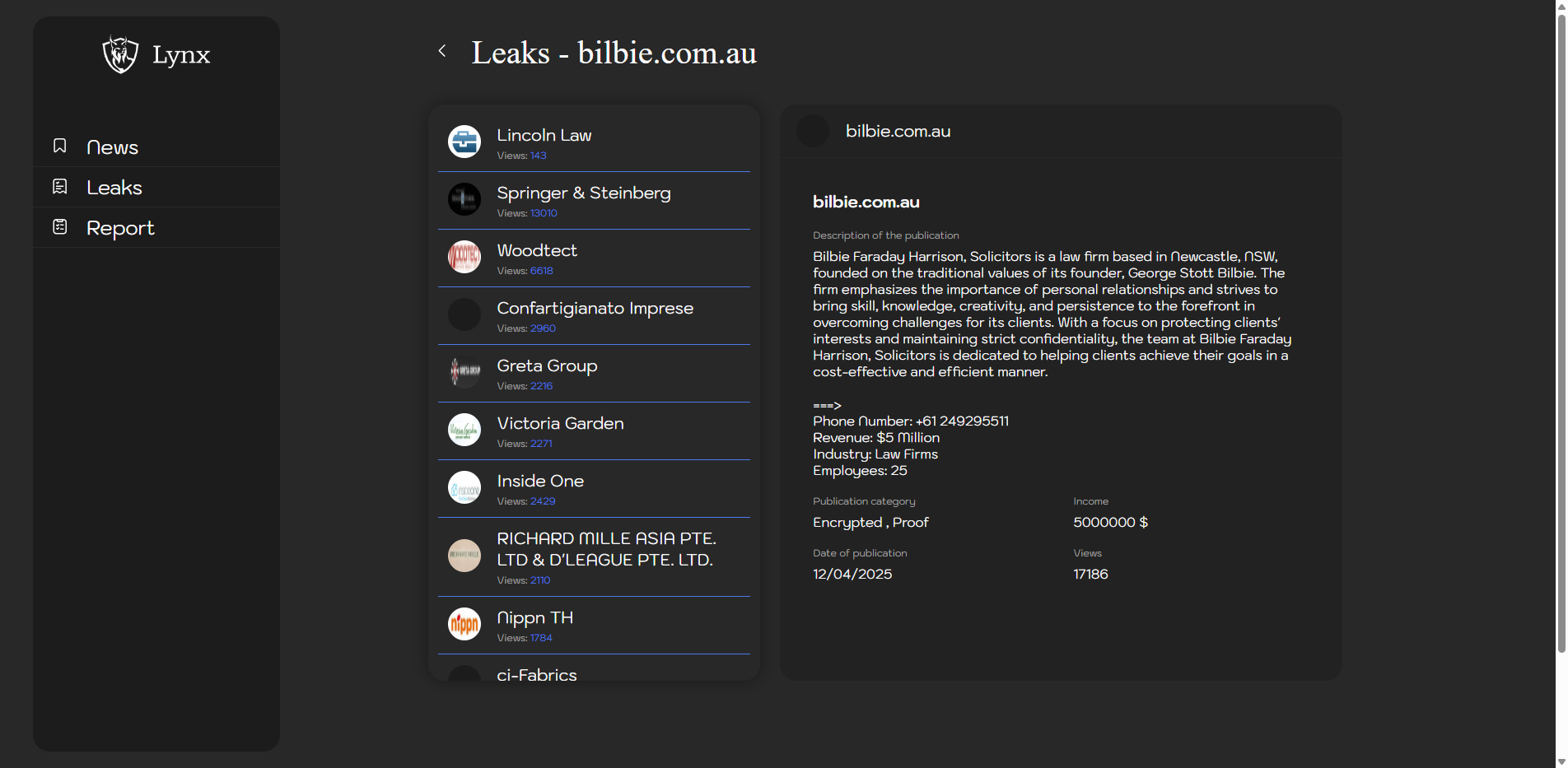Click the bookmark icon beside News
1568x768 pixels.
coord(60,146)
